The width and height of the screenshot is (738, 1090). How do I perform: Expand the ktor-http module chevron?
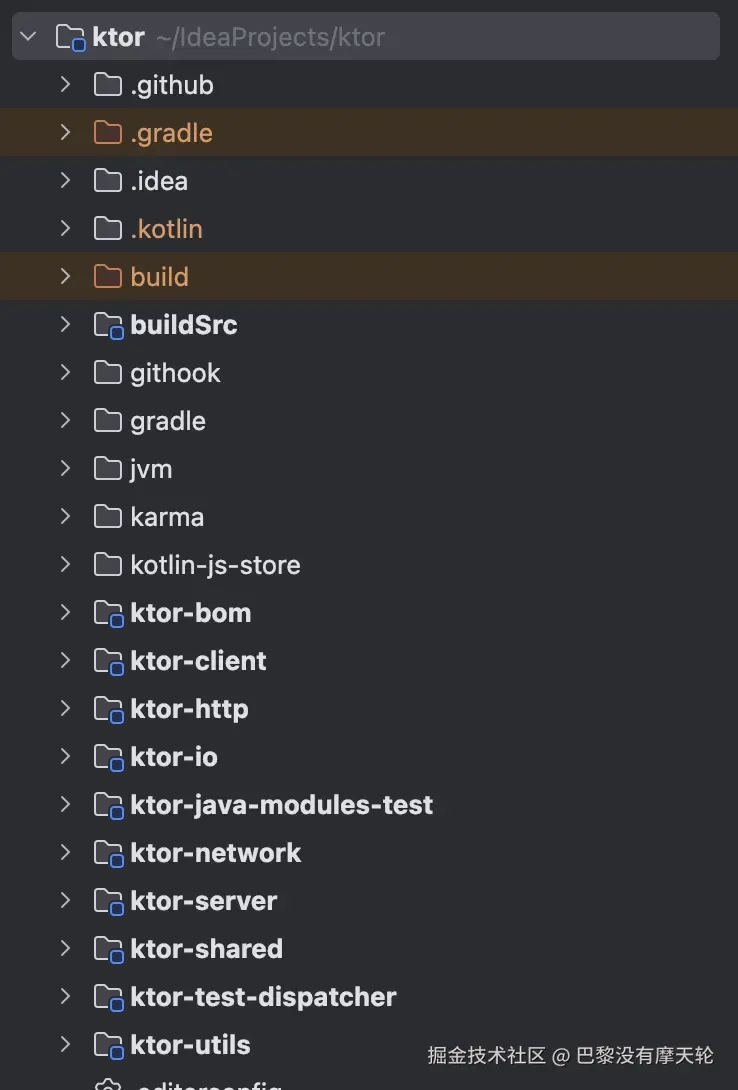tap(65, 709)
